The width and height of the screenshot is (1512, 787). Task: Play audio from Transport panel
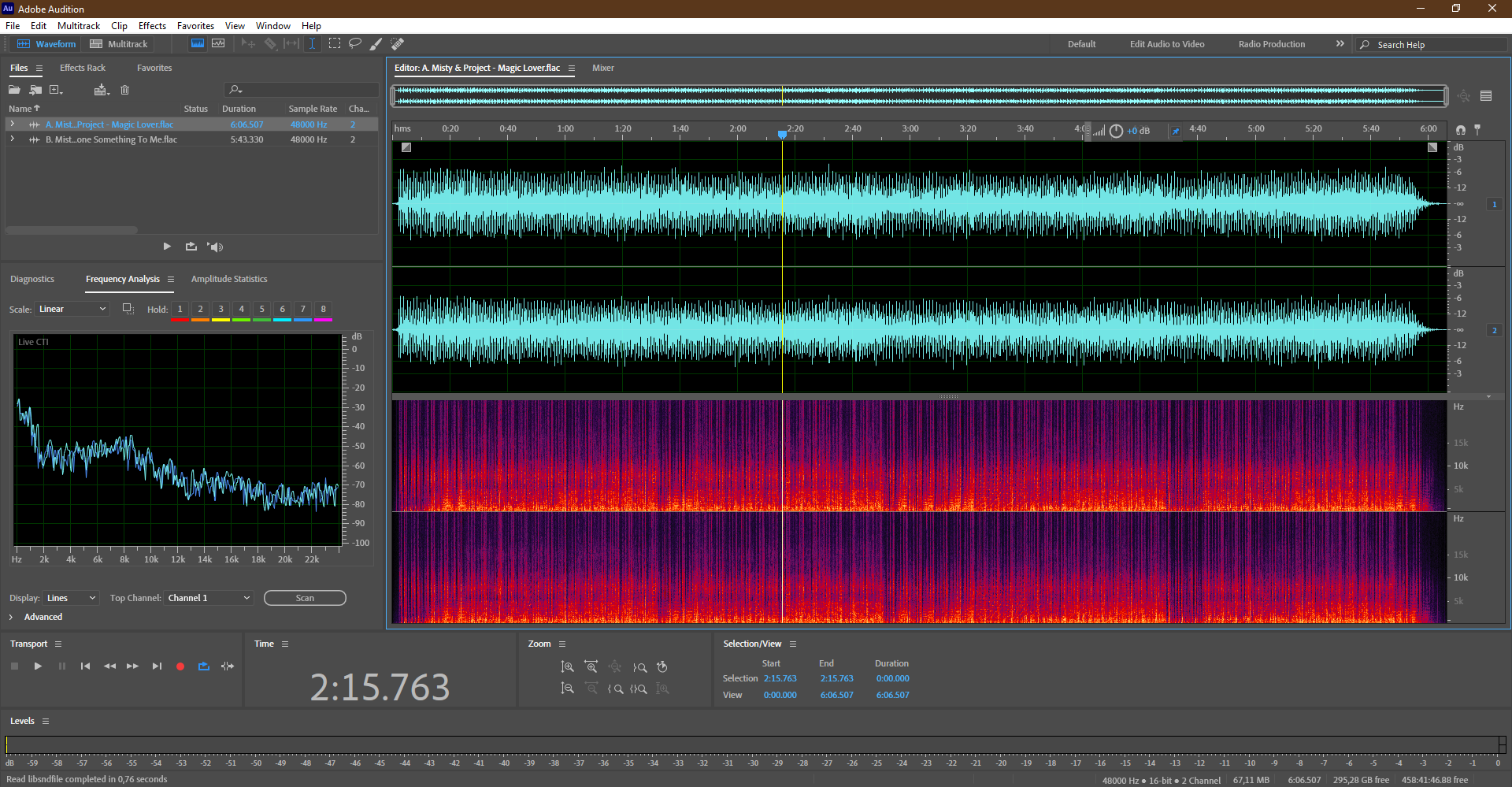[38, 666]
